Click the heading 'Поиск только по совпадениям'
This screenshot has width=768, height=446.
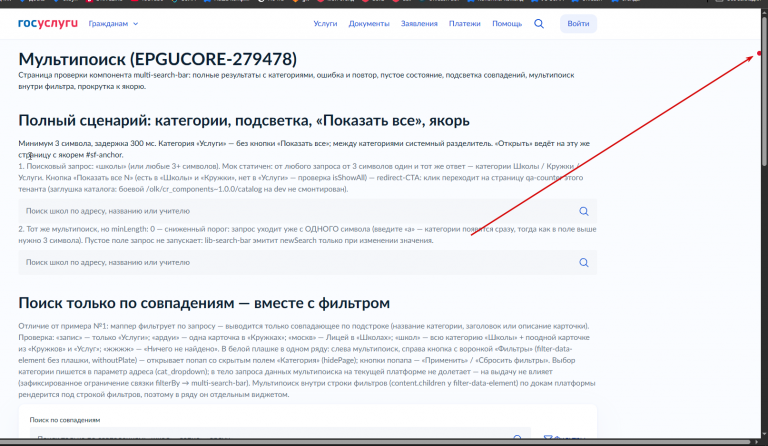coord(204,303)
